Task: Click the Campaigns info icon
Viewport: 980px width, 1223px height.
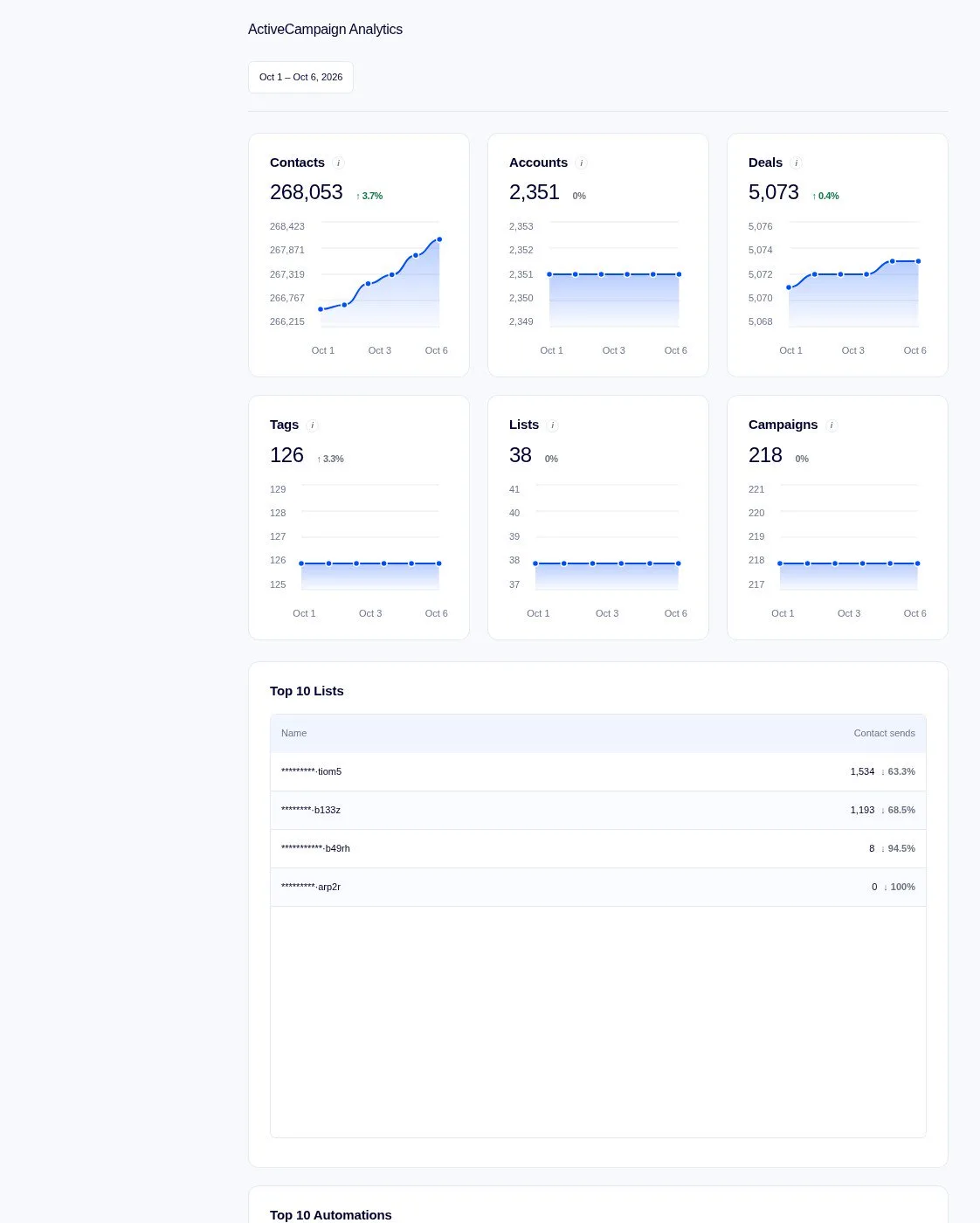Action: tap(832, 425)
